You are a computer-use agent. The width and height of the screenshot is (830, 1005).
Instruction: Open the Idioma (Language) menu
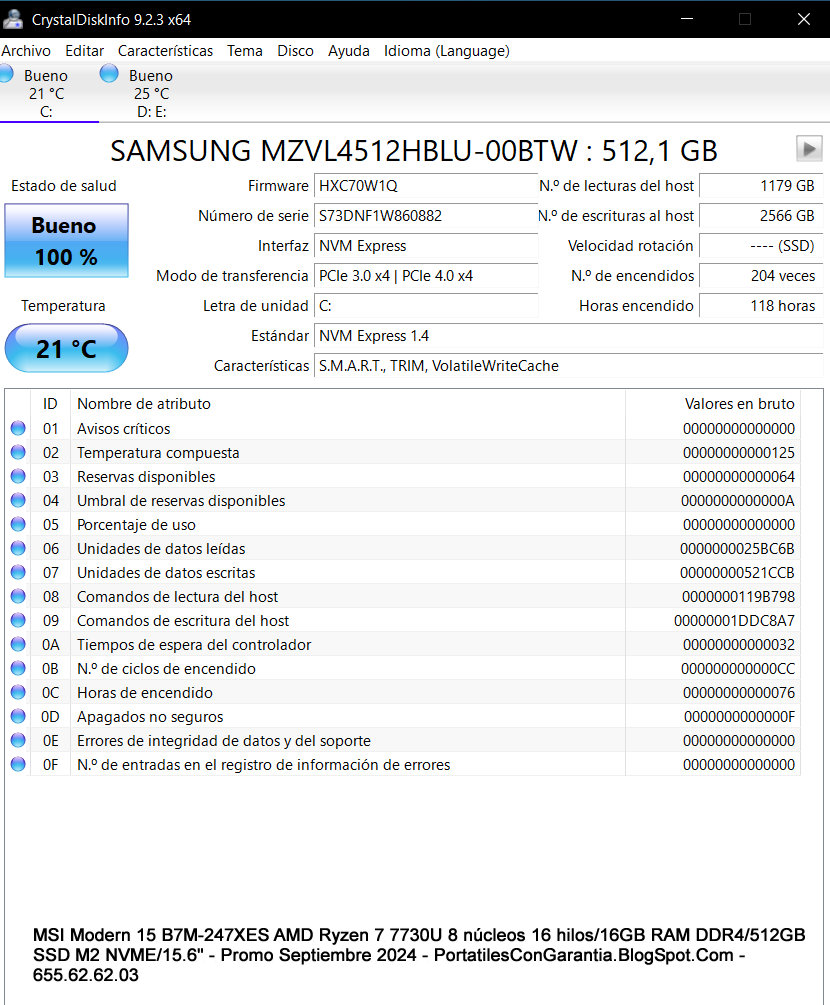(x=447, y=51)
